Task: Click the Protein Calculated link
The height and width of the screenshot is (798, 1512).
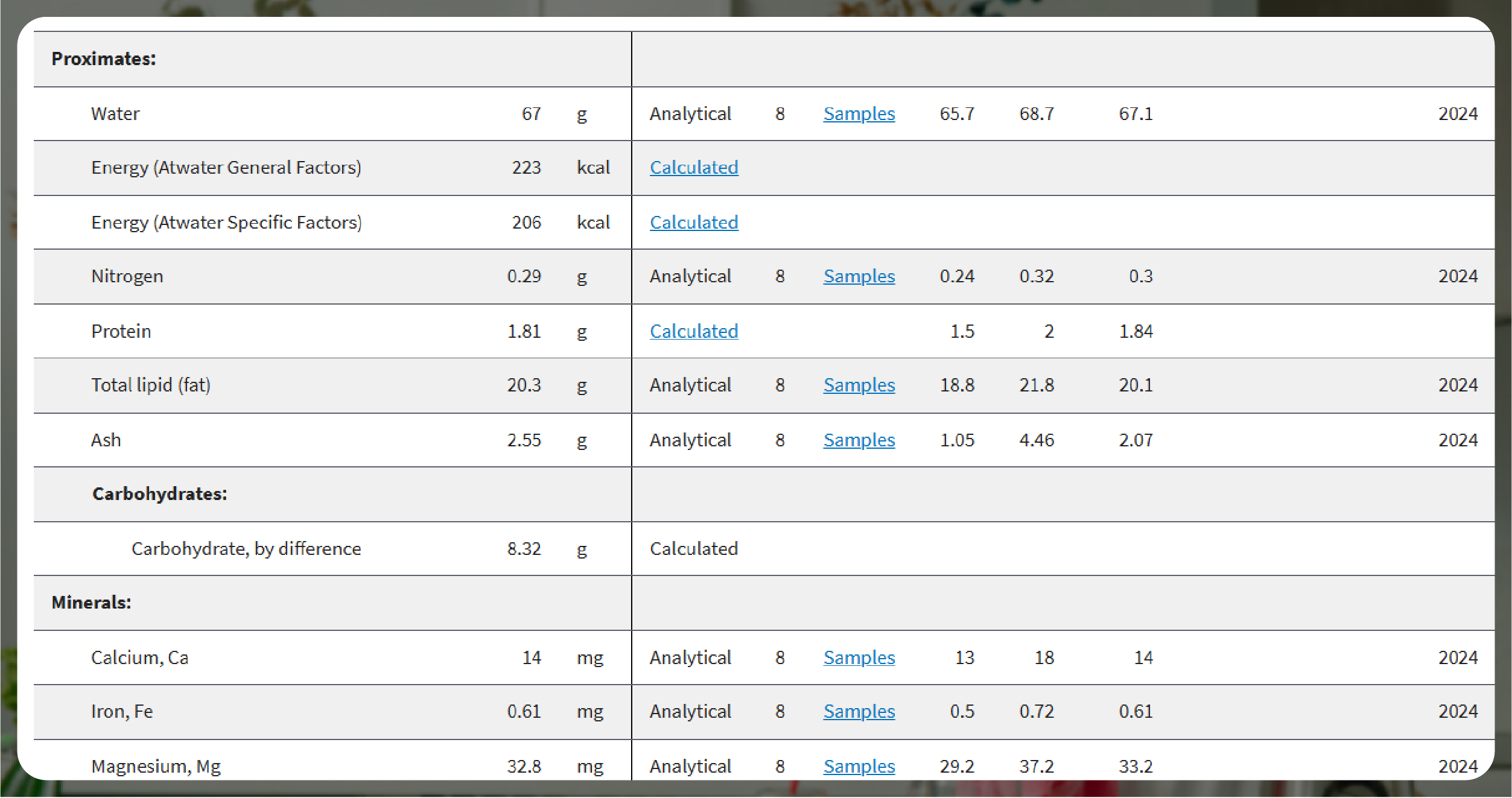Action: tap(693, 329)
